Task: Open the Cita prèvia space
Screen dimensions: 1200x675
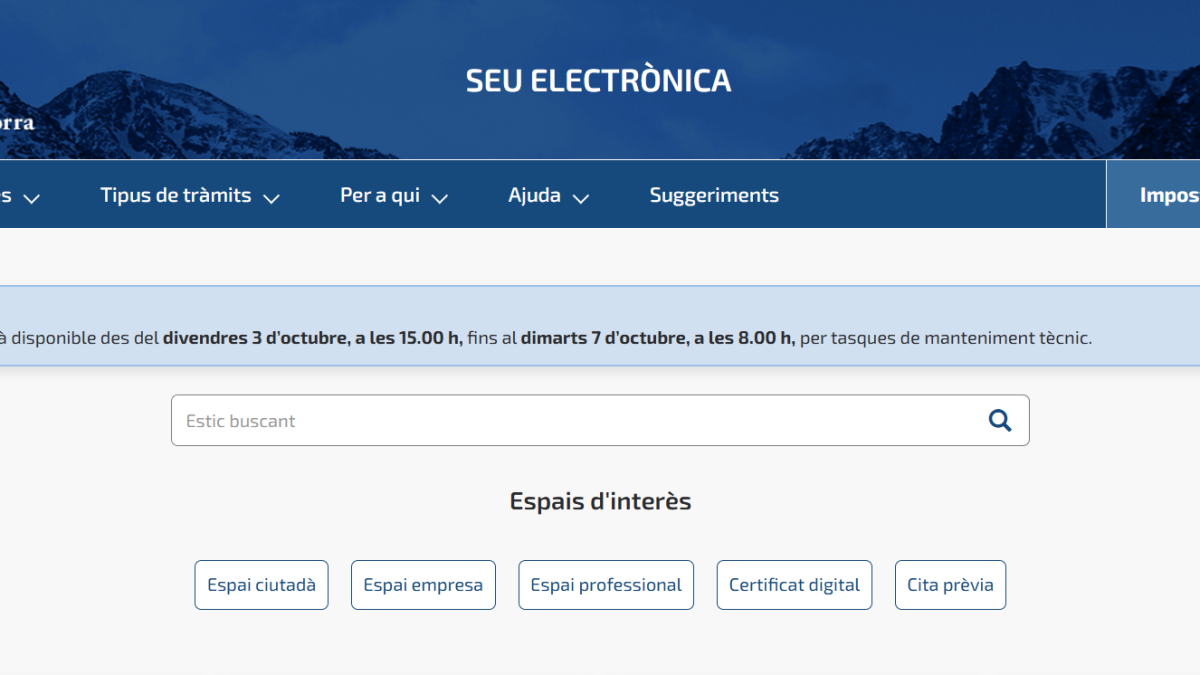Action: click(x=950, y=585)
